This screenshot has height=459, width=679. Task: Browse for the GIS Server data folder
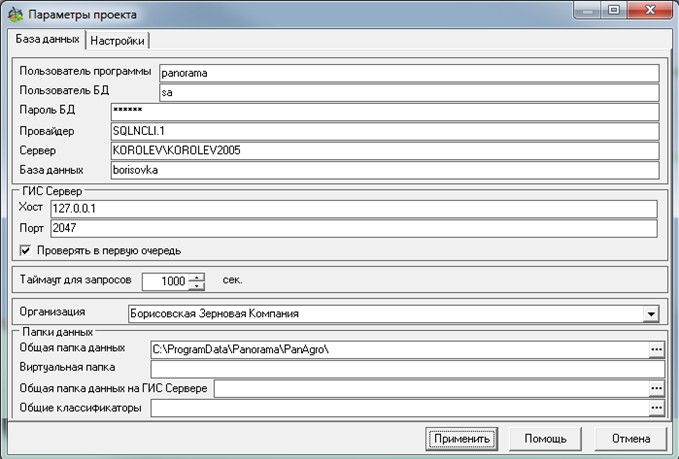coord(656,387)
